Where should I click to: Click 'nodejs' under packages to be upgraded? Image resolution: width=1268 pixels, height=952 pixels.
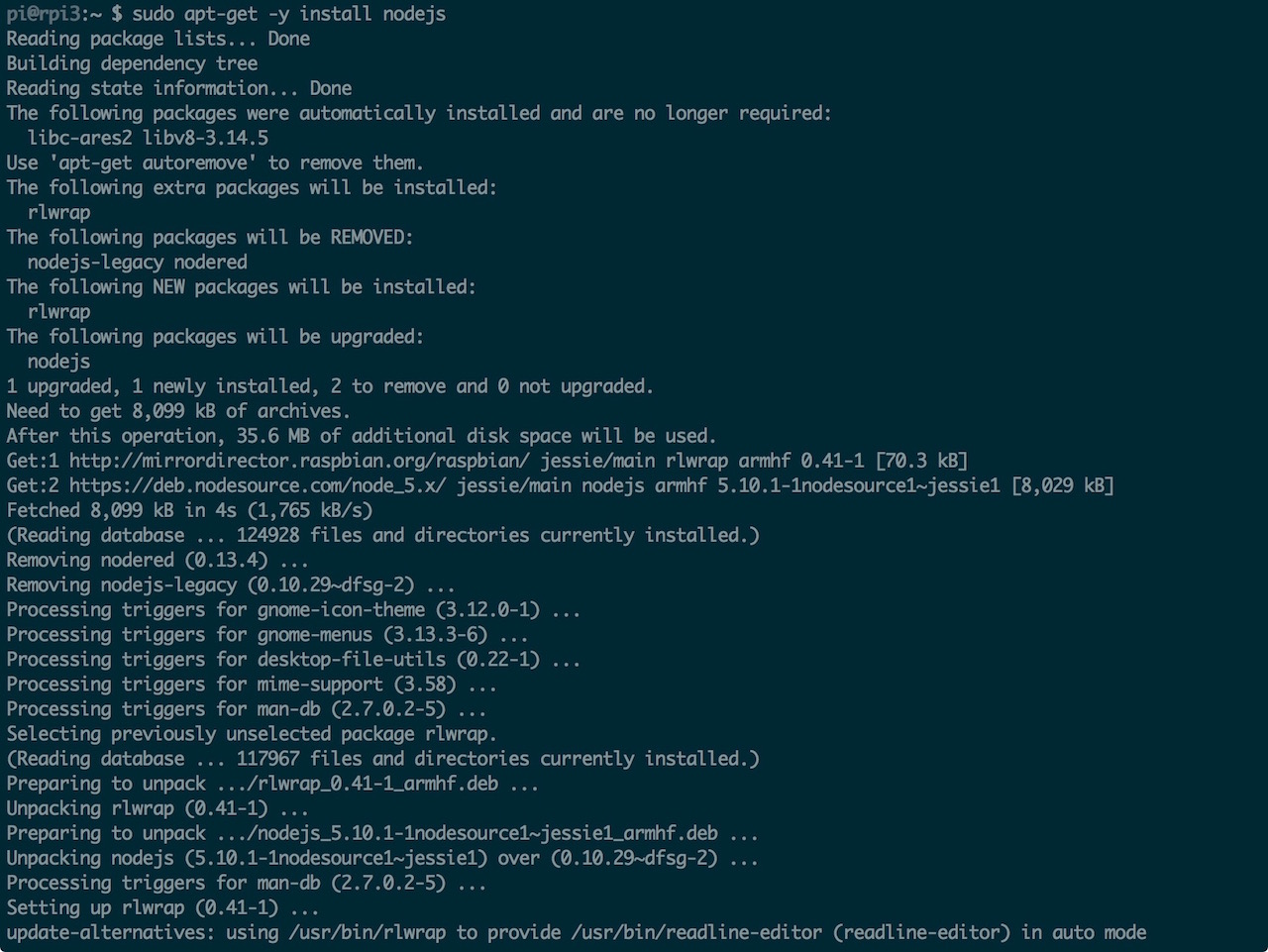coord(59,362)
